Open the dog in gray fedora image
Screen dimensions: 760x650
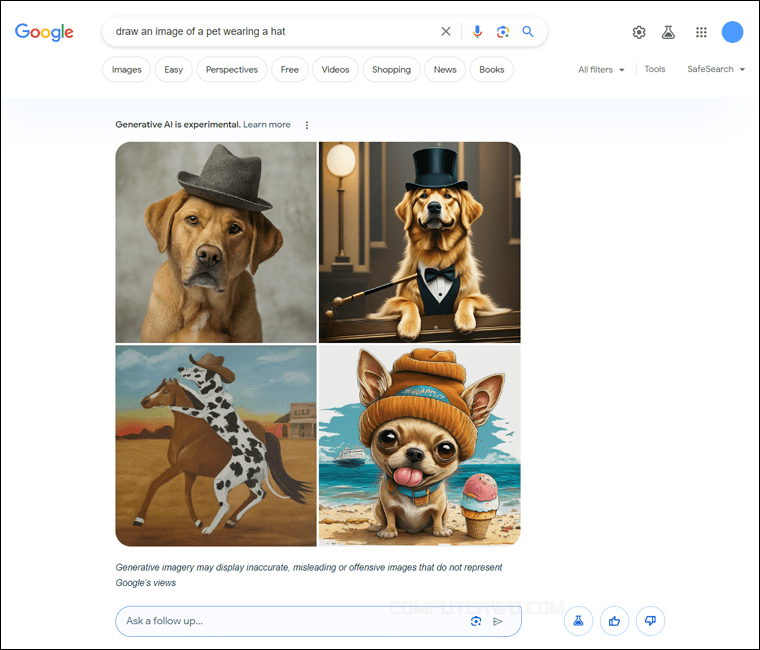216,242
